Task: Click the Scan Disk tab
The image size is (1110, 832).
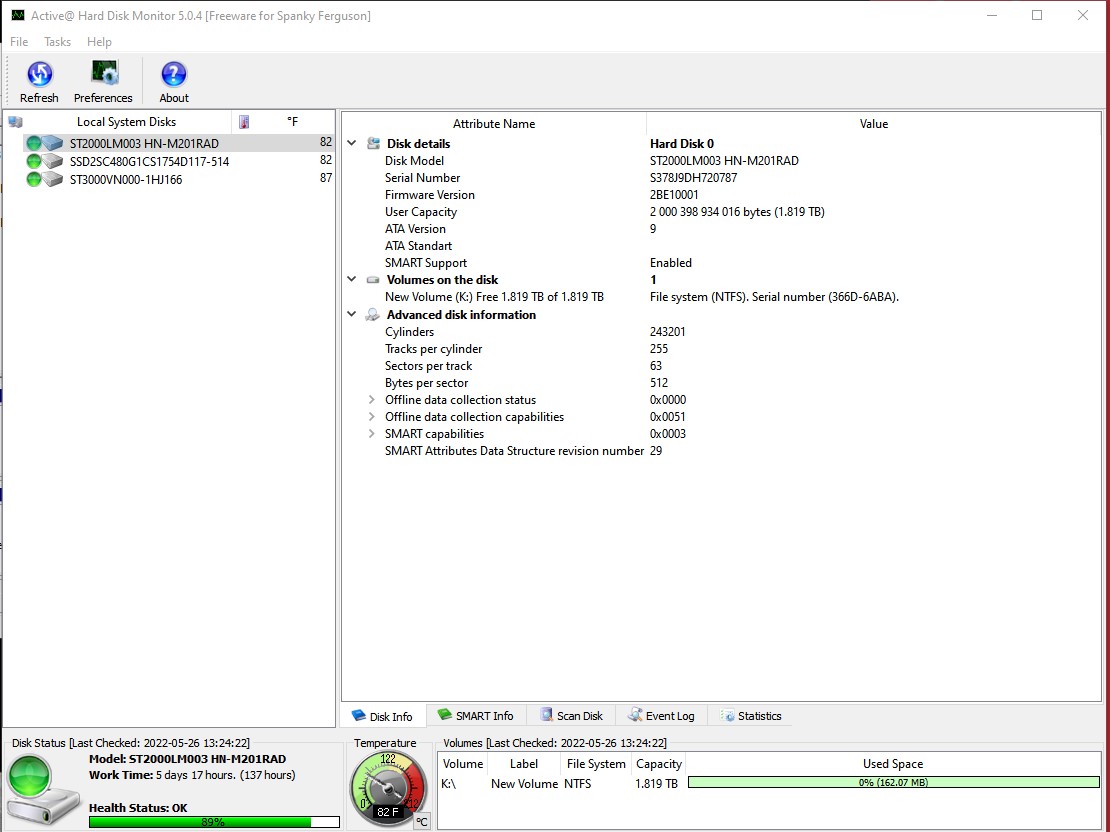Action: [x=571, y=715]
